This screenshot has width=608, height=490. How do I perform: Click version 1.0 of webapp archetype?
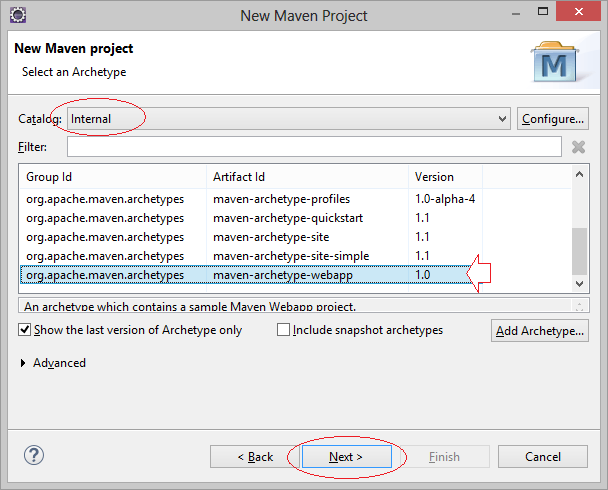click(x=423, y=275)
